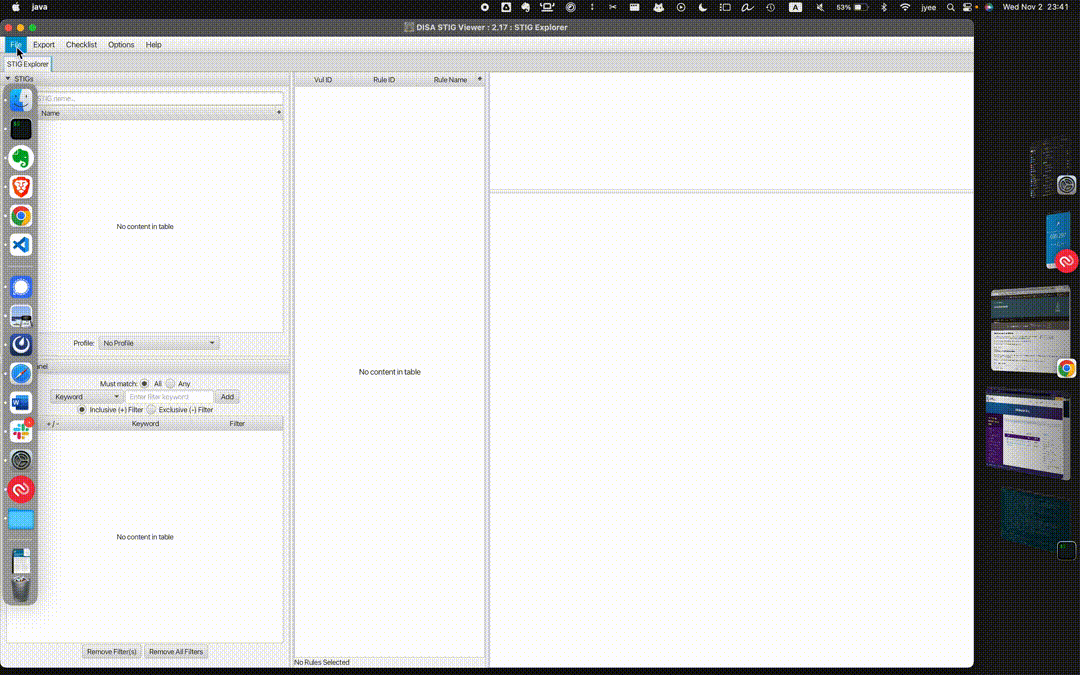Open Slack from the Dock
Image resolution: width=1080 pixels, height=675 pixels.
(x=21, y=431)
